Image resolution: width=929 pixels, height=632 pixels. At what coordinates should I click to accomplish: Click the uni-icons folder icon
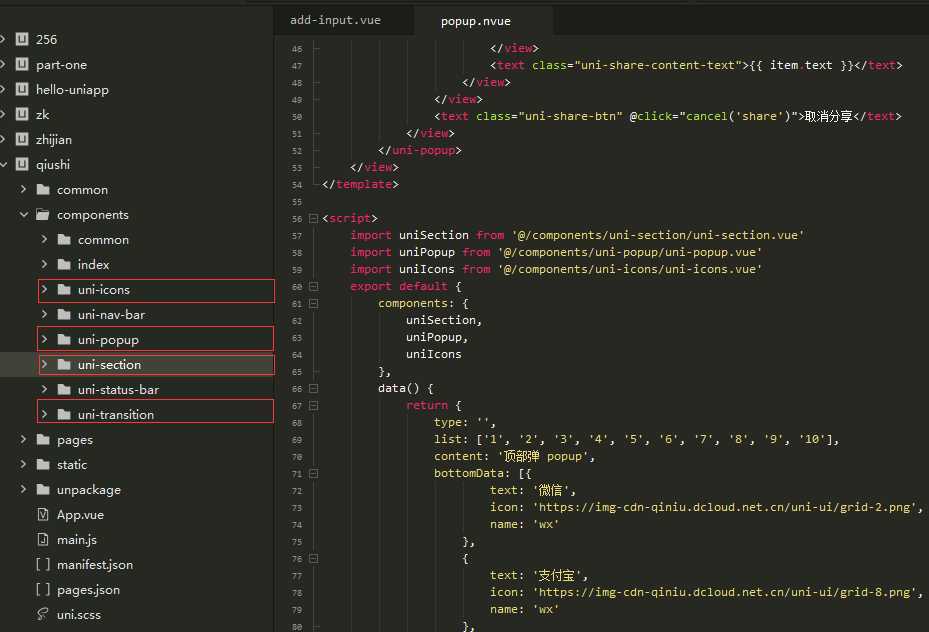(x=64, y=289)
